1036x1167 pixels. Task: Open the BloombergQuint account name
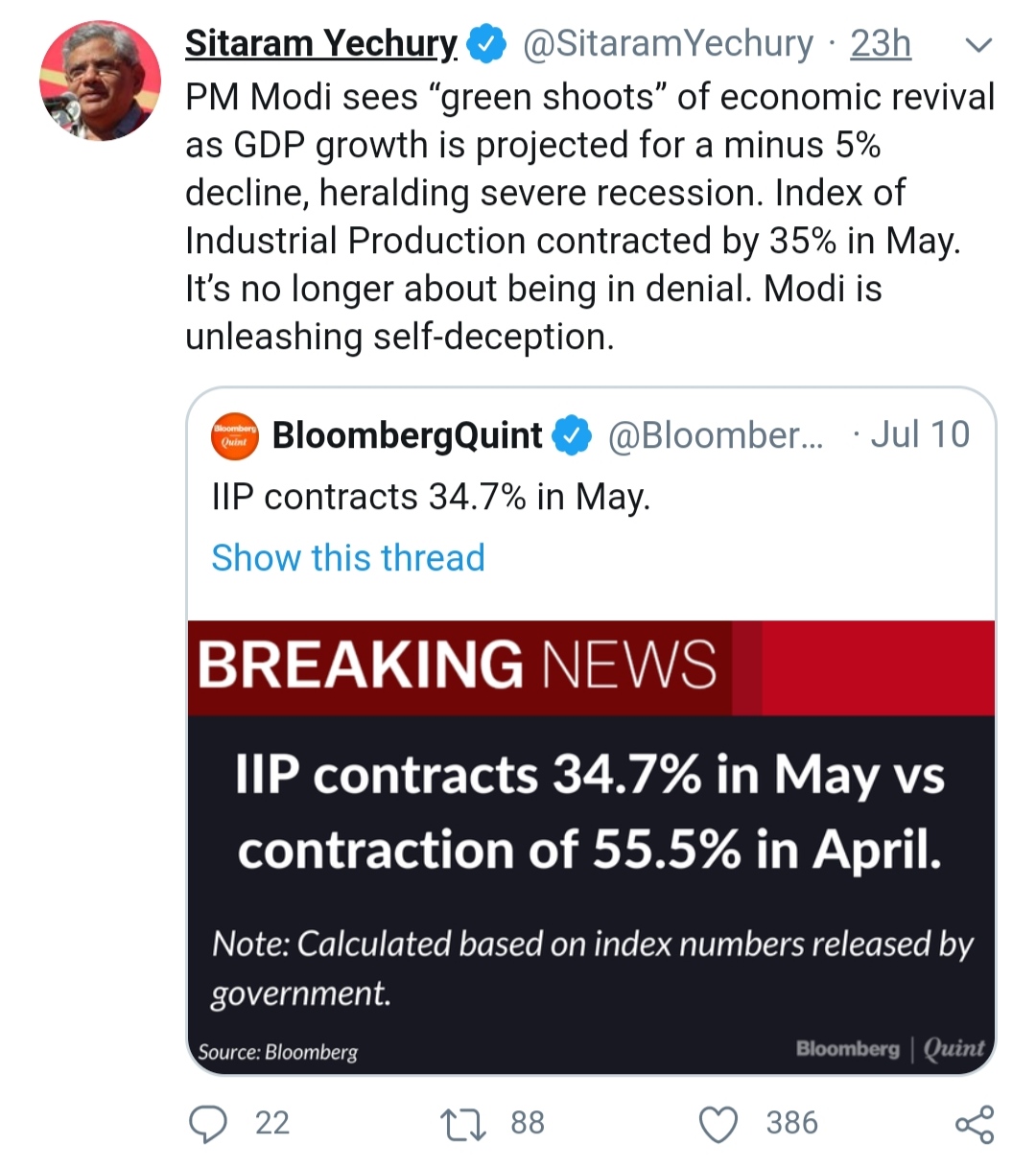click(x=407, y=435)
